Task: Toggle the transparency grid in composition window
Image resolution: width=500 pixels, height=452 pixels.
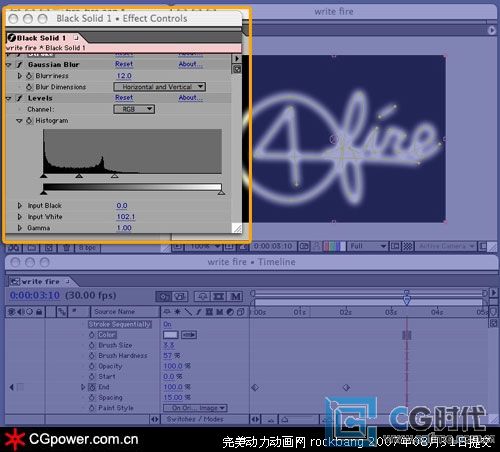Action: pyautogui.click(x=407, y=246)
